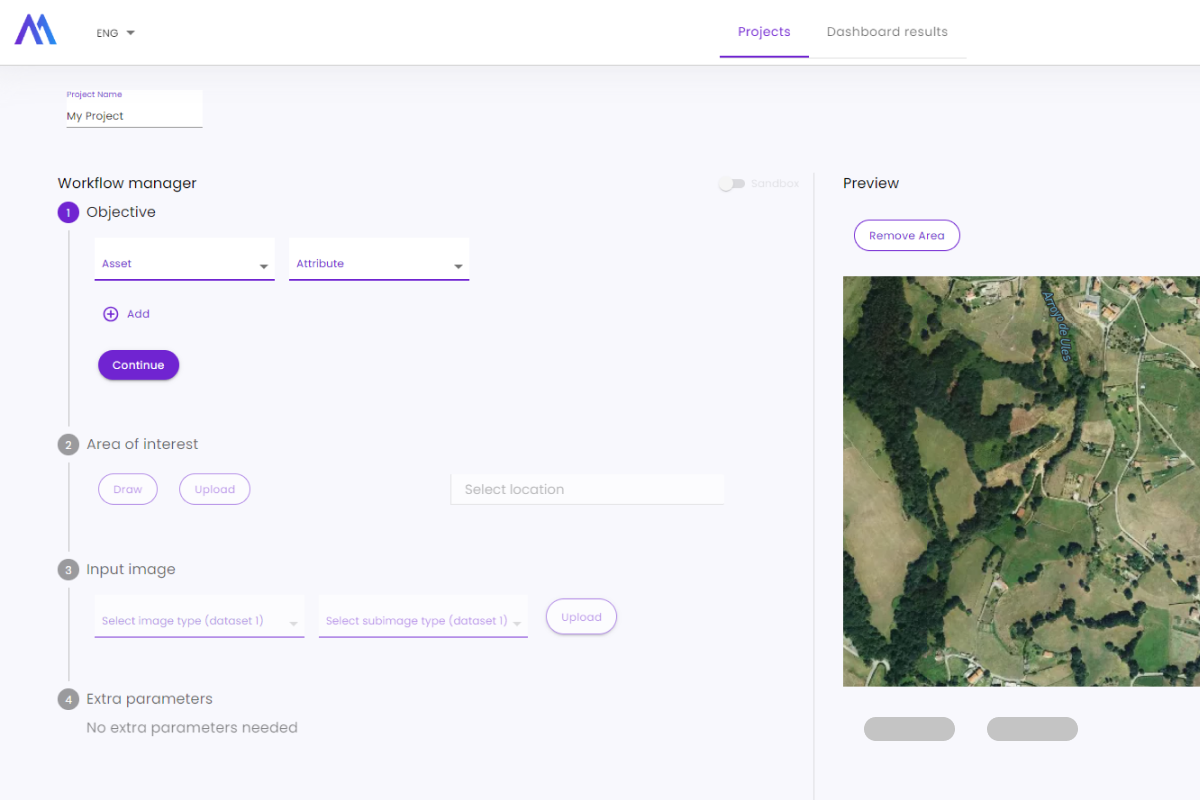Viewport: 1200px width, 800px height.
Task: Open the Asset dropdown
Action: pos(184,262)
